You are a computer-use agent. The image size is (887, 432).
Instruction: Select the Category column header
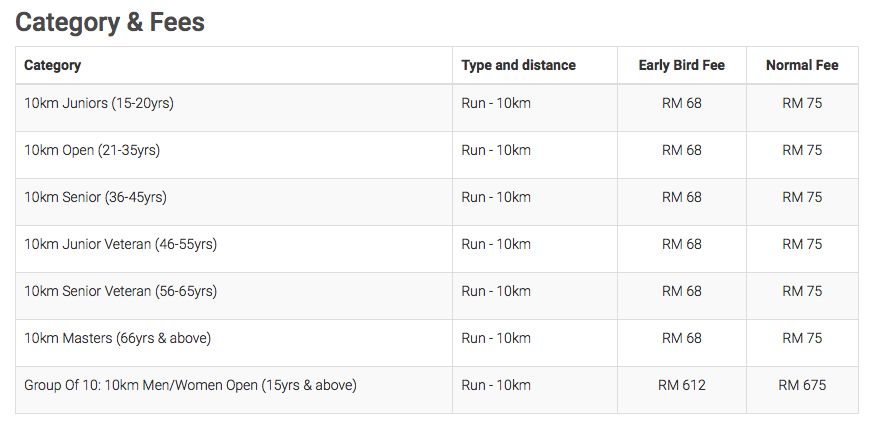[52, 65]
